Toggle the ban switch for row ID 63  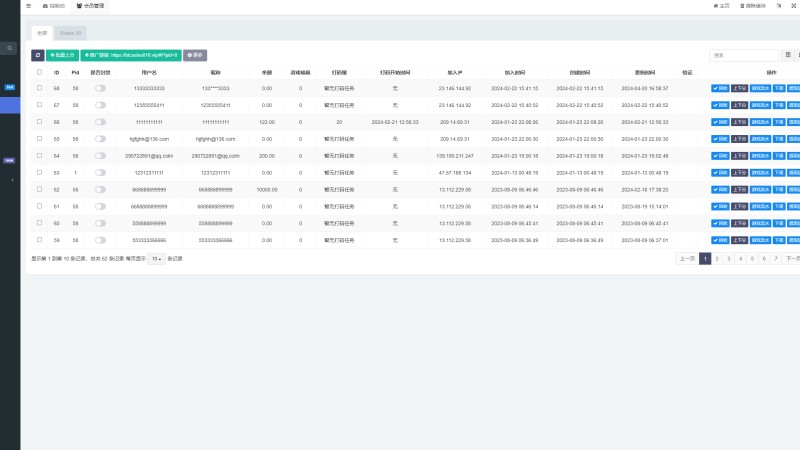100,172
